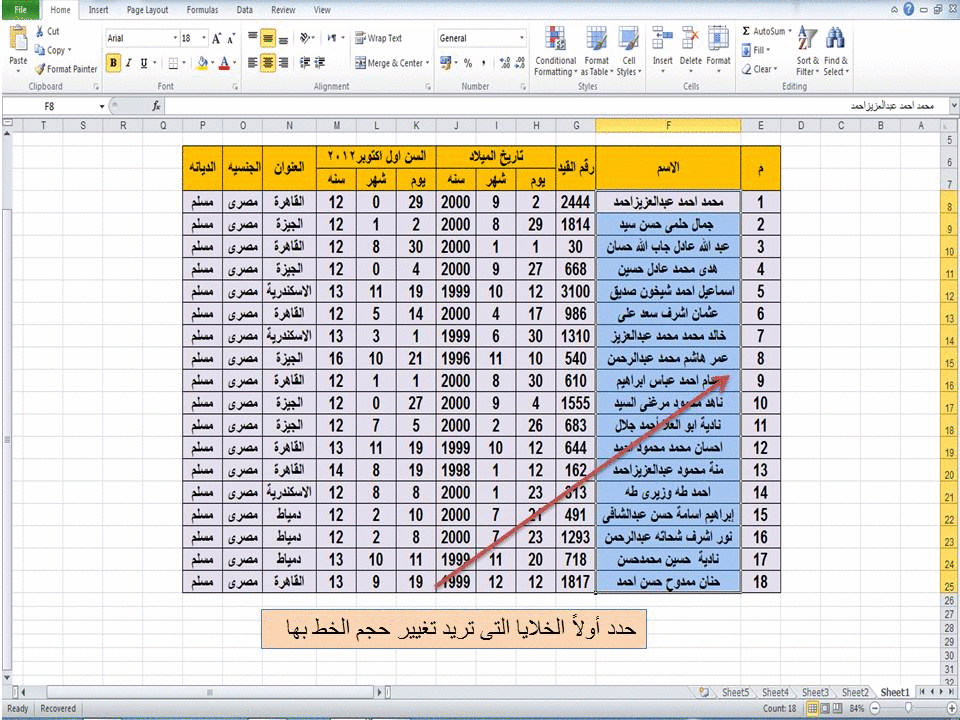Viewport: 960px width, 720px height.
Task: Click the insert function fx icon
Action: (156, 107)
